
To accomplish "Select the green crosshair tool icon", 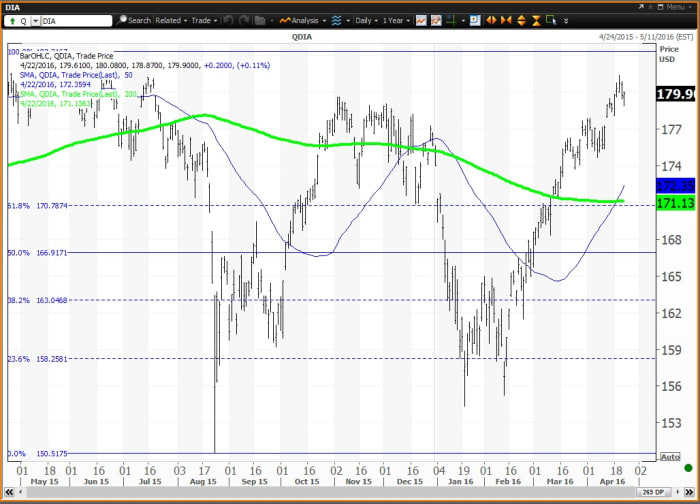I will point(451,21).
